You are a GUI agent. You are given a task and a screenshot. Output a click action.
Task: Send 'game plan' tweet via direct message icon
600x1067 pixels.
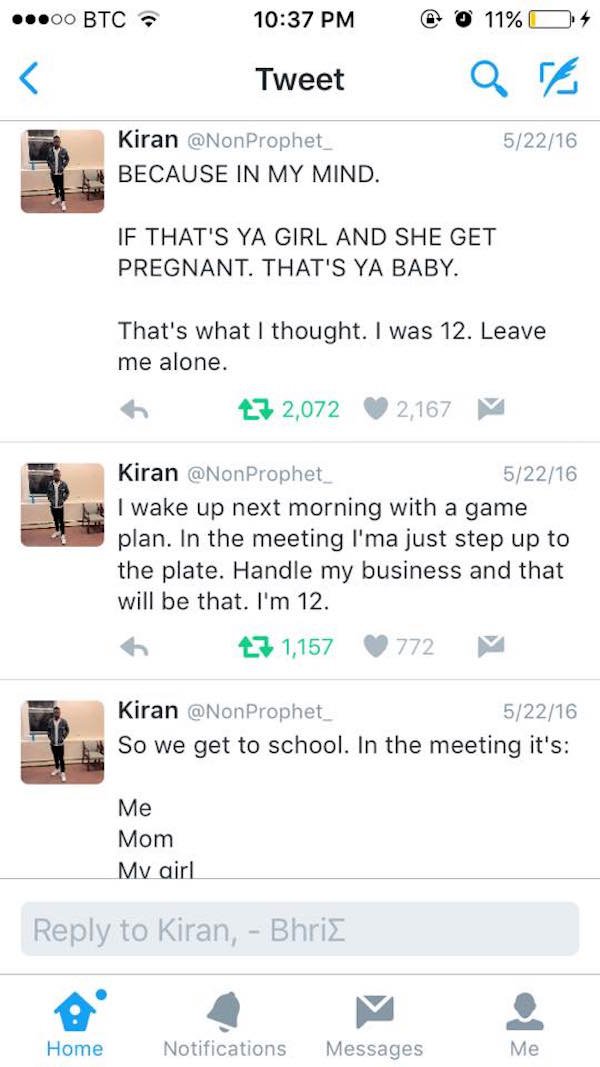(490, 646)
